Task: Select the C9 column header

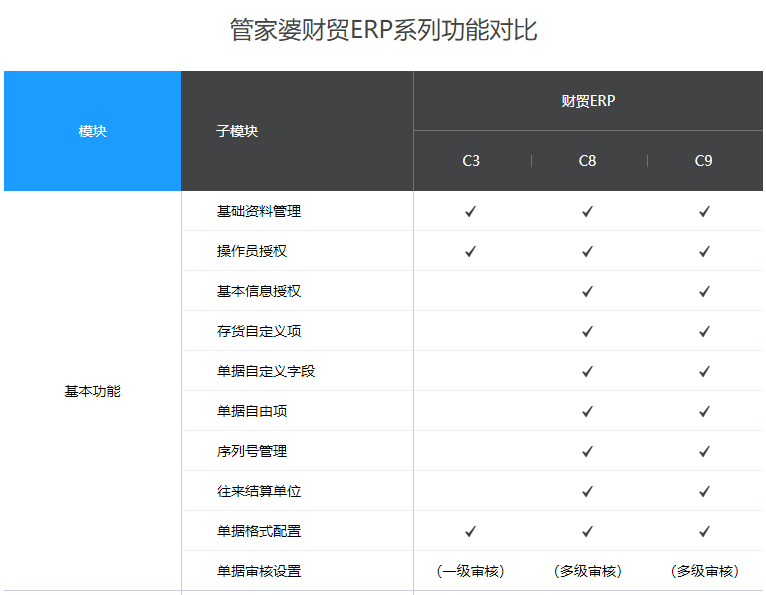Action: 703,161
